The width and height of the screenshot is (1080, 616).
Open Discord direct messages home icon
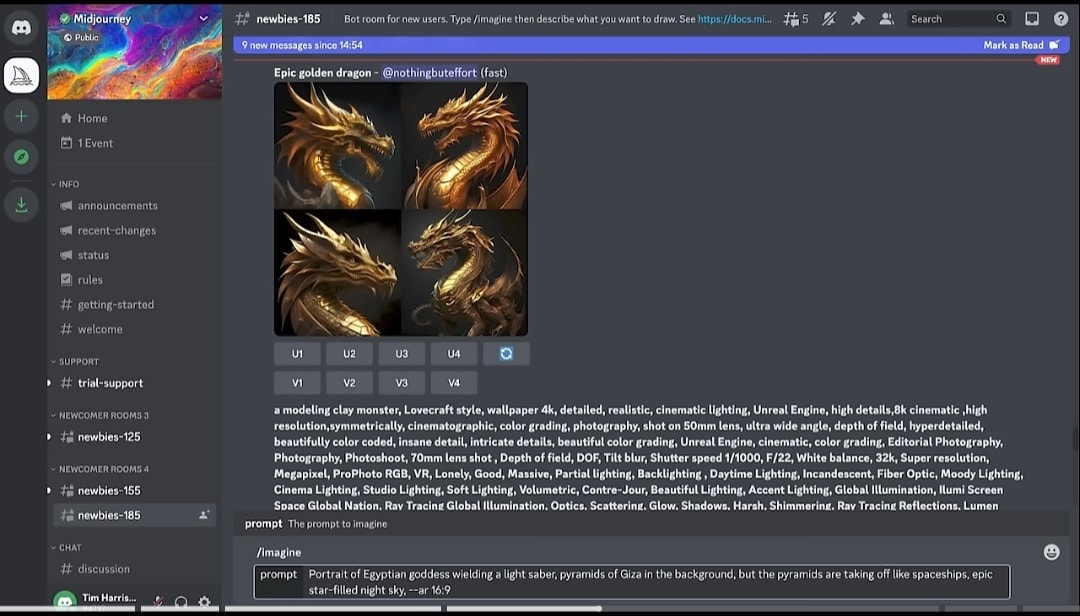point(21,28)
